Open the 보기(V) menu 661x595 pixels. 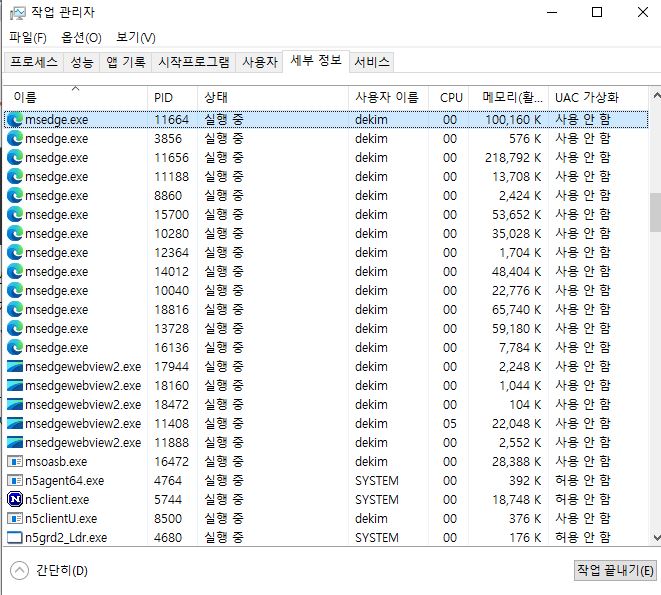coord(136,38)
